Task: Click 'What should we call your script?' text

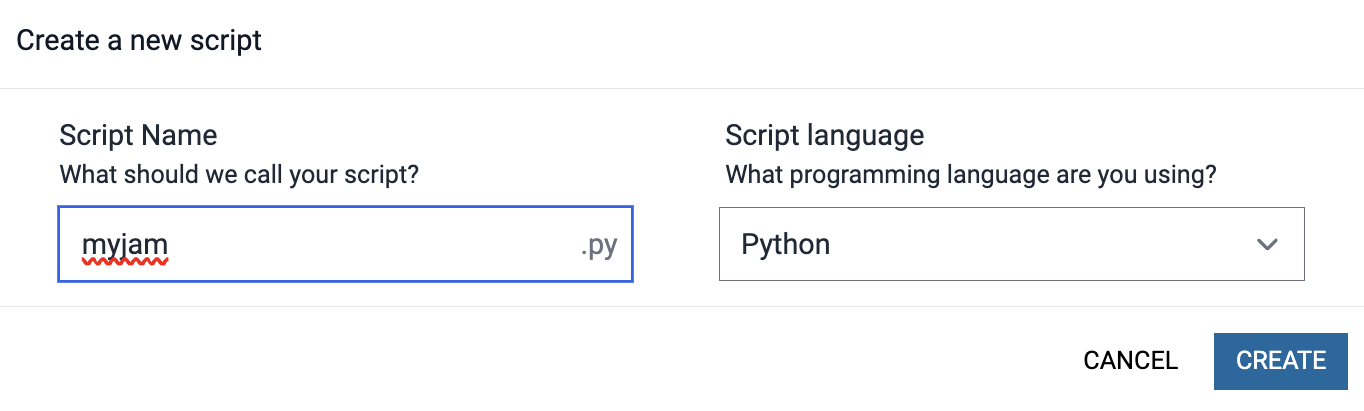Action: pos(239,174)
